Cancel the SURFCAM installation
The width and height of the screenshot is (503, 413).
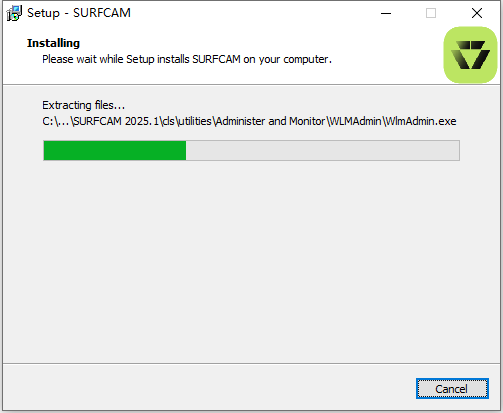(452, 389)
